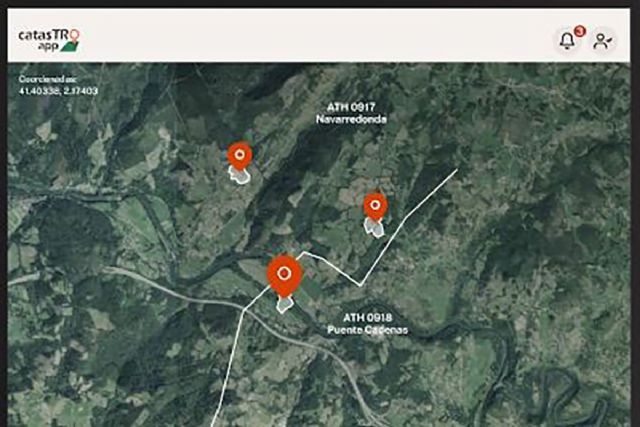Select the eastern map pin

tap(375, 206)
